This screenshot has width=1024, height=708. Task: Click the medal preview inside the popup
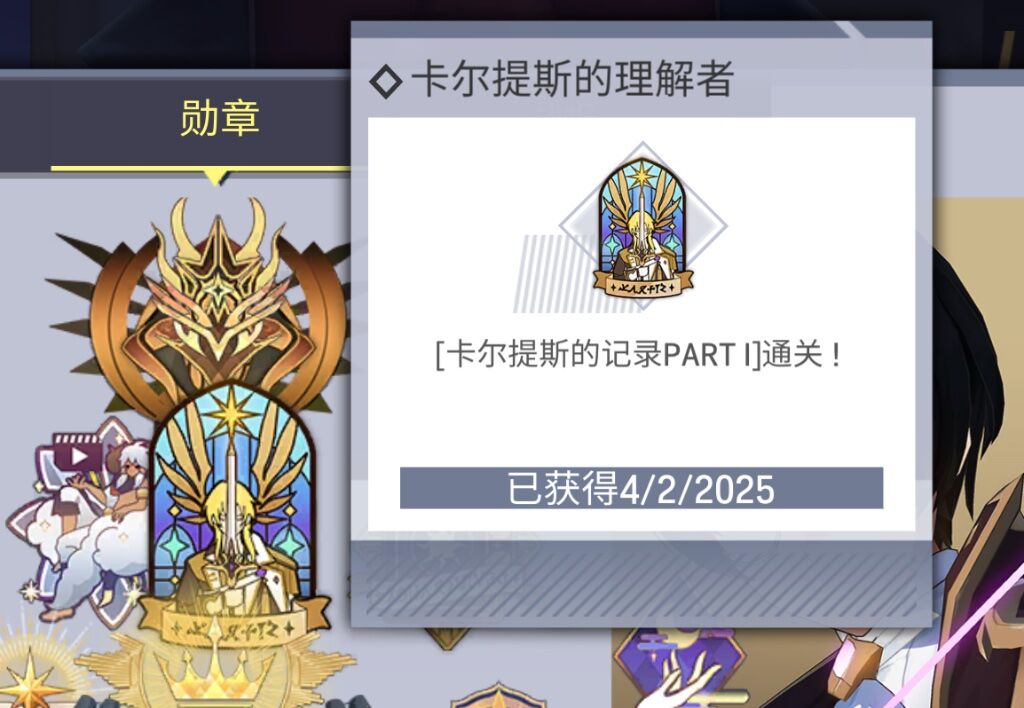point(643,227)
